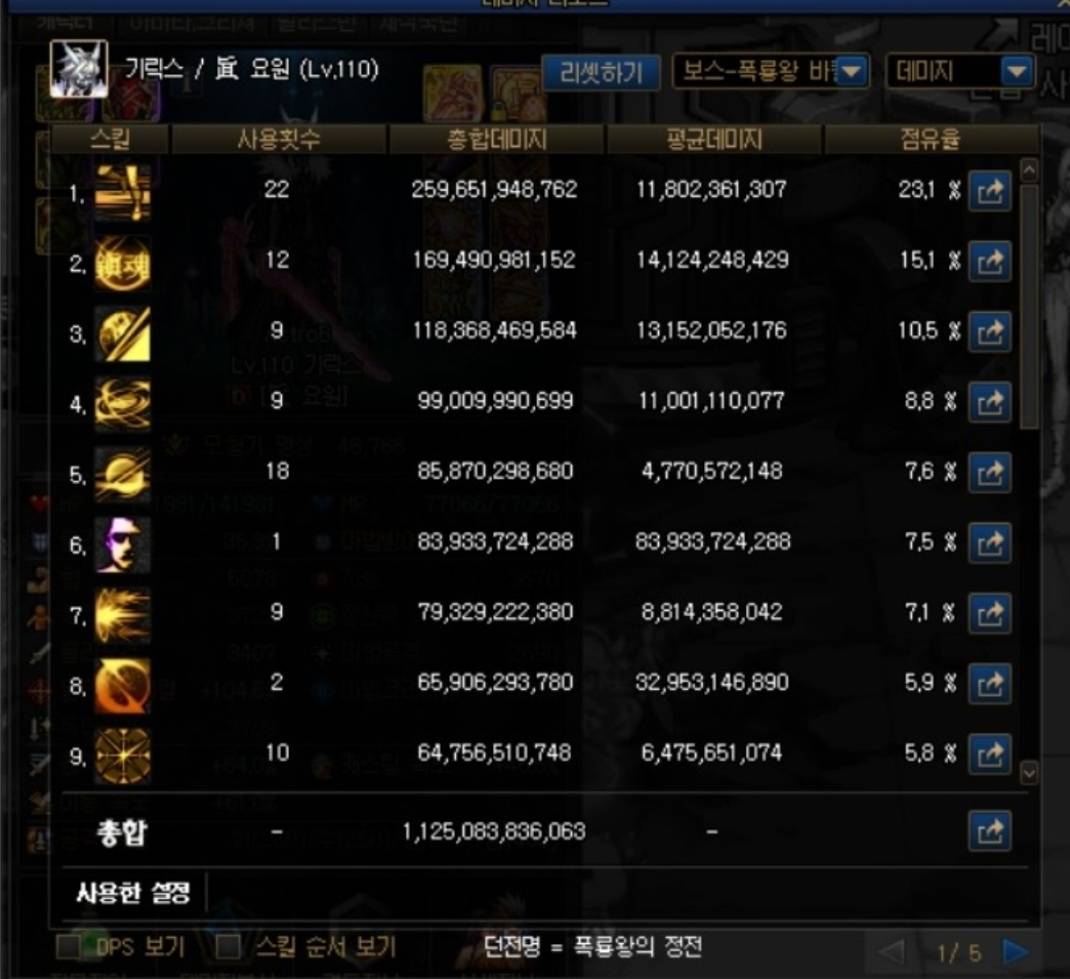Share the total damage row 총합
Screen dimensions: 1070x979
(989, 831)
